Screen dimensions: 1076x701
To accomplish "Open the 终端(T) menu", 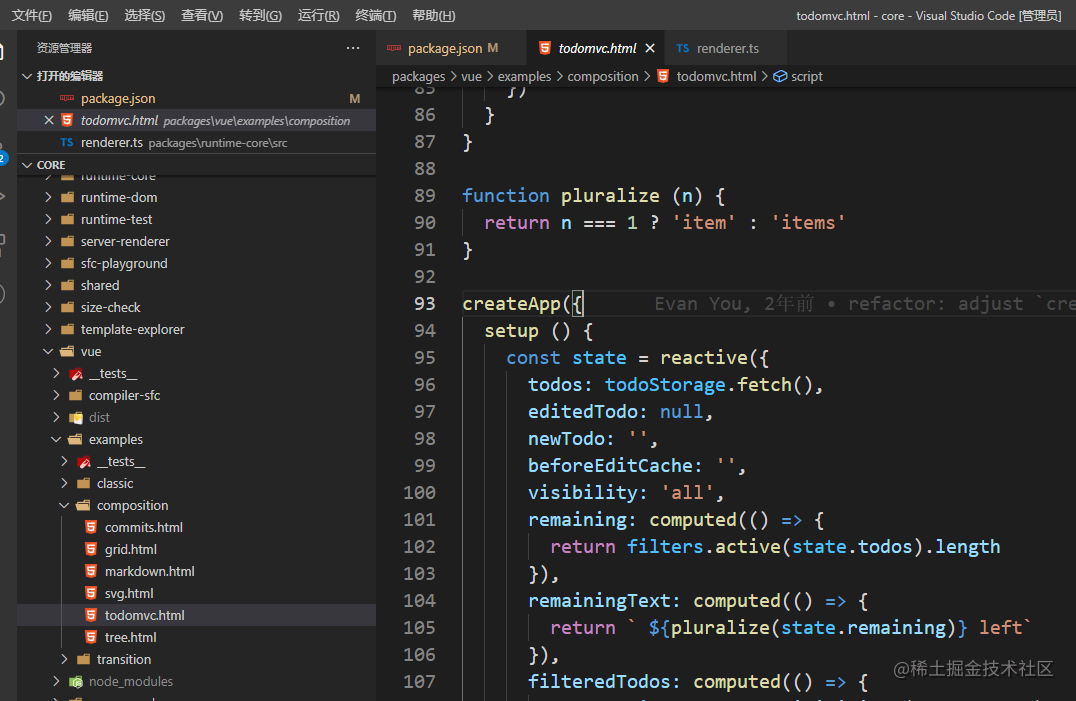I will 375,15.
